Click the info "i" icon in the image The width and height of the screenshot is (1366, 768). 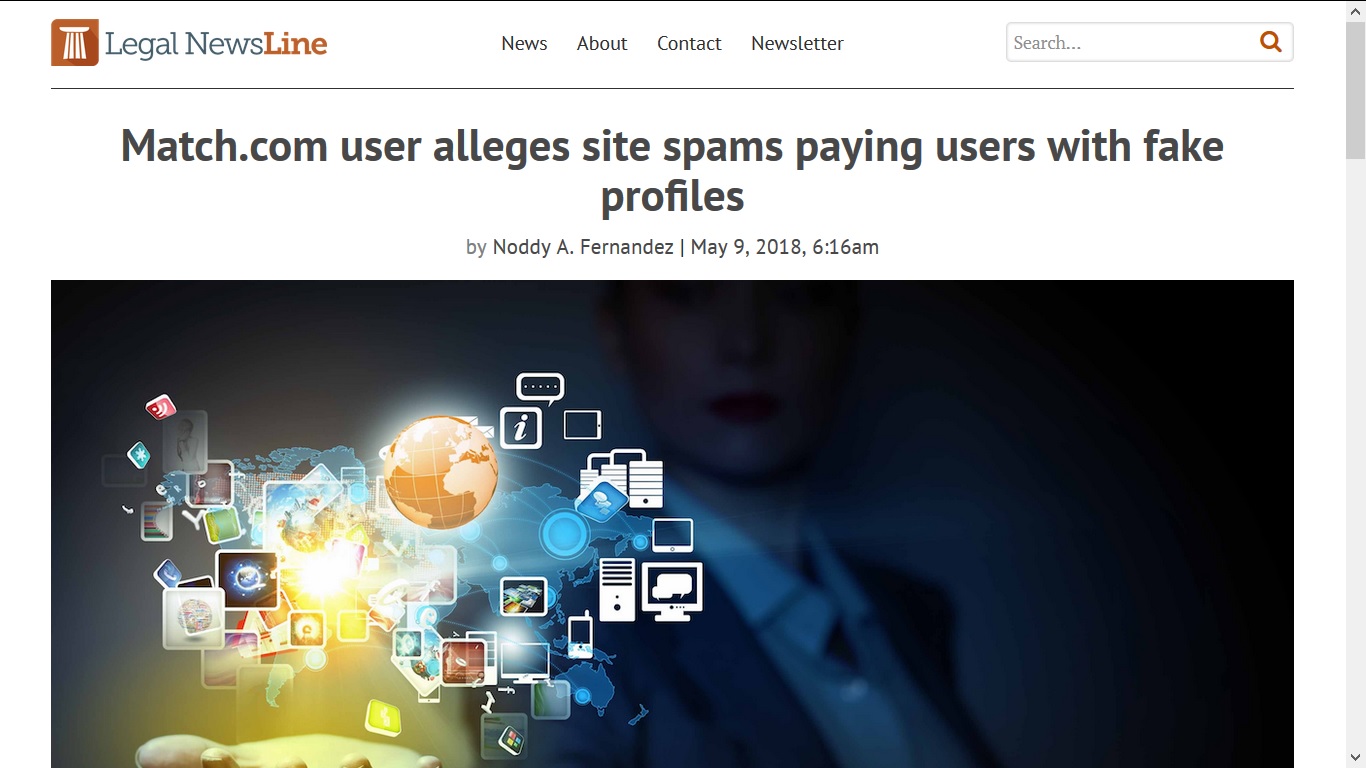click(x=520, y=428)
